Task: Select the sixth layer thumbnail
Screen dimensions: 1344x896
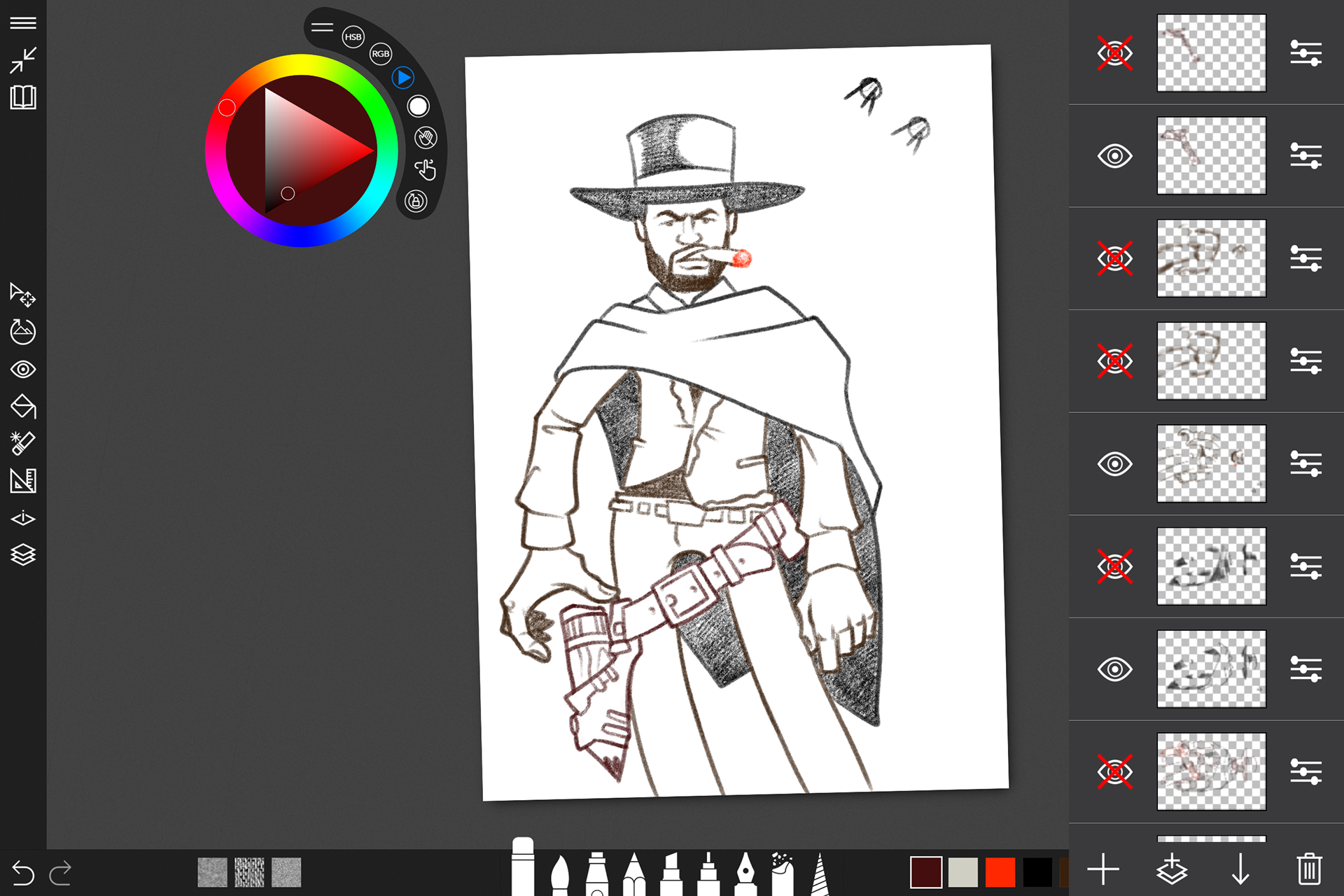Action: 1212,566
